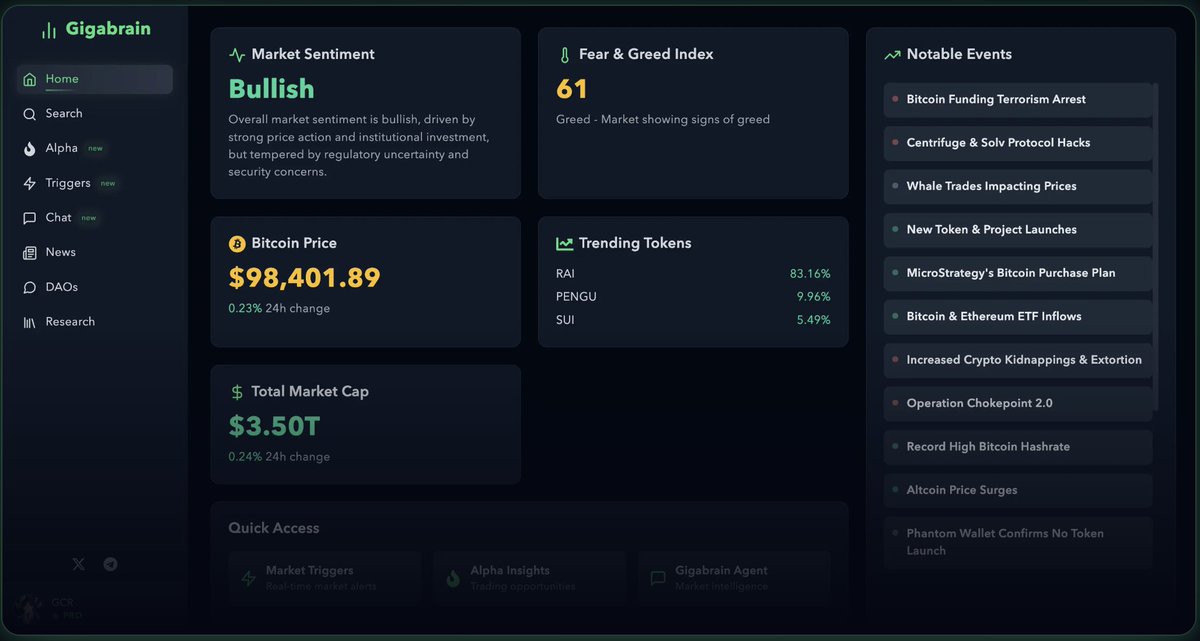Click the Market Sentiment pulse icon
Screen dimensions: 1200x641
click(x=237, y=55)
